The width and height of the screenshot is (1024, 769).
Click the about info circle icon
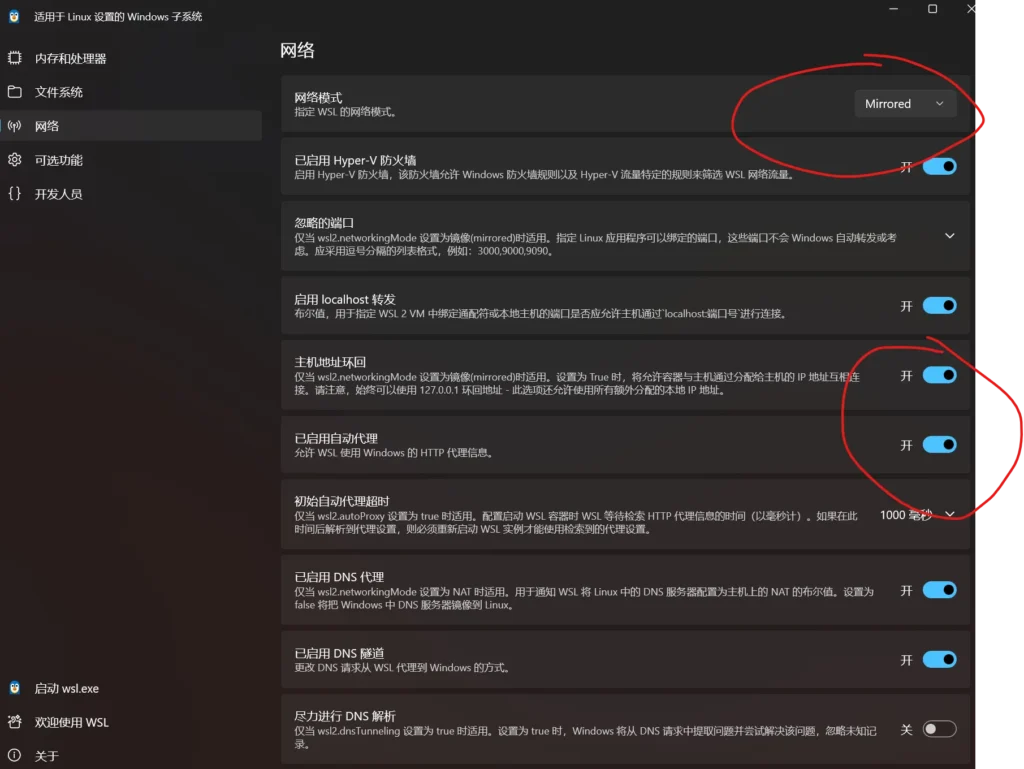14,756
